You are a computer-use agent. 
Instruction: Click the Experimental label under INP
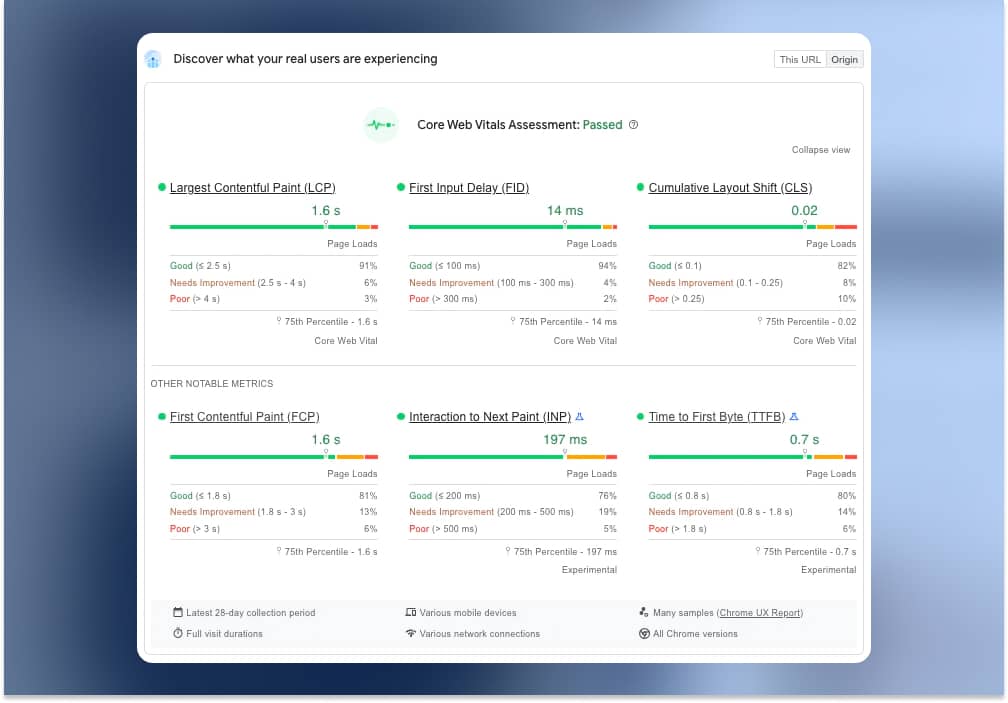(x=589, y=570)
